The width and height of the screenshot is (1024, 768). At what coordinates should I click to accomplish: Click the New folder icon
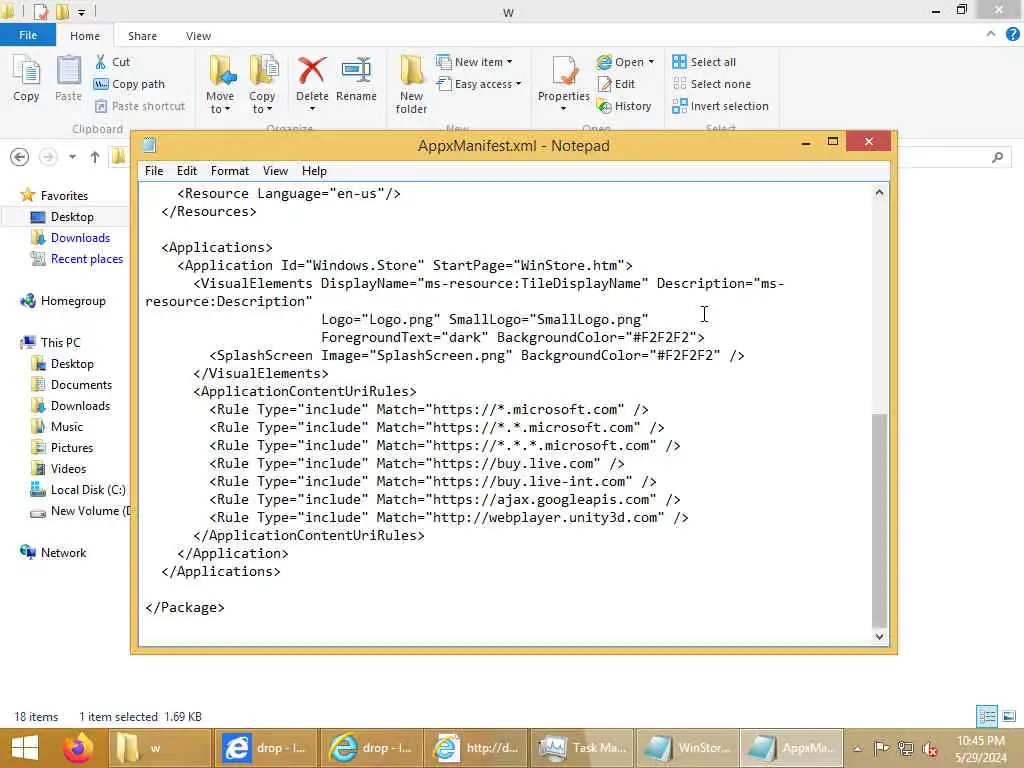click(x=411, y=71)
